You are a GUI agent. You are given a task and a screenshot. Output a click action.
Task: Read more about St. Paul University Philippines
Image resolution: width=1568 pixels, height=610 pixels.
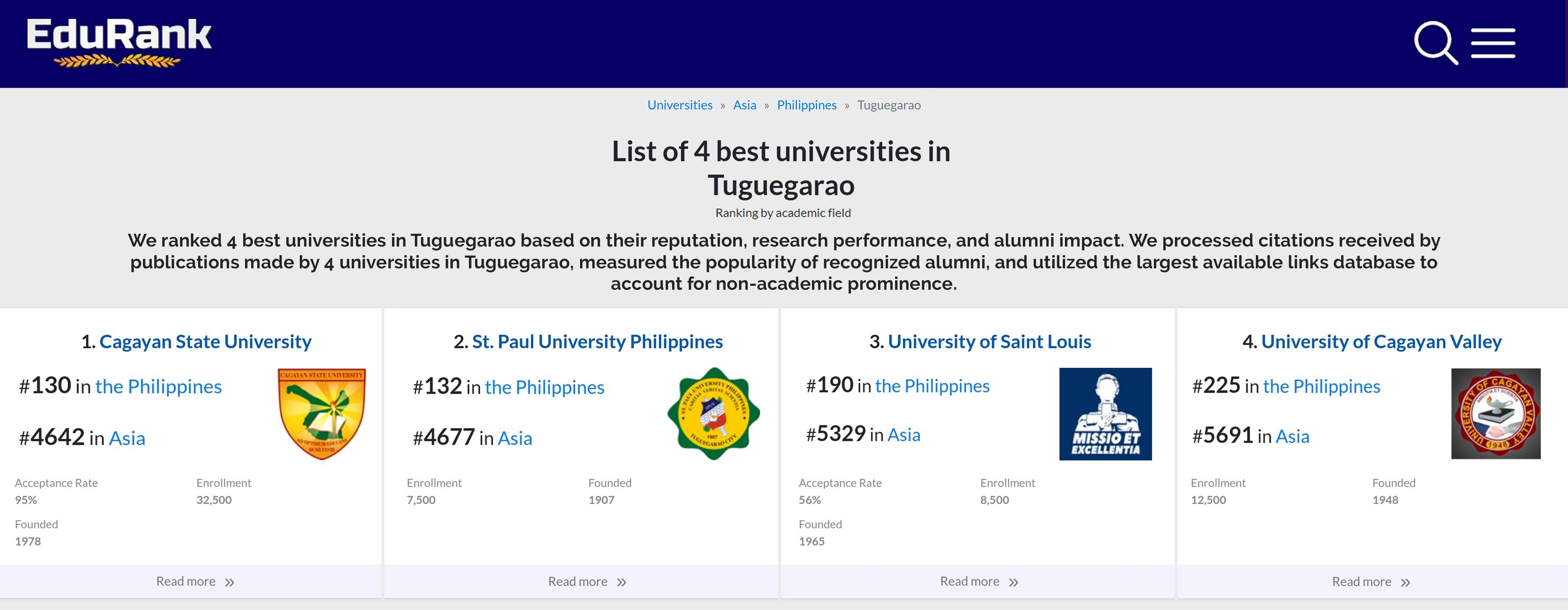click(587, 581)
